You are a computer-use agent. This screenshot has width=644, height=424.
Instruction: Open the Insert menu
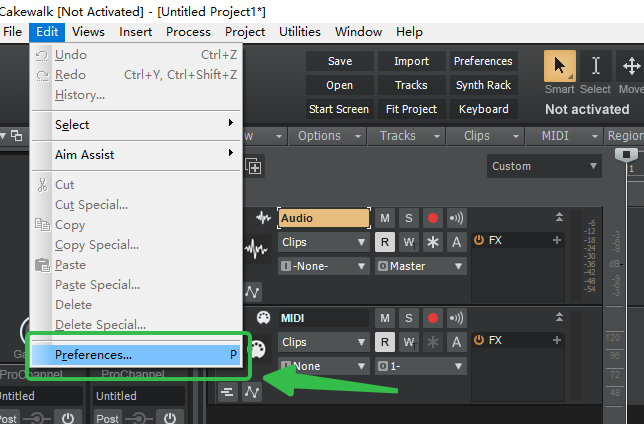tap(136, 32)
